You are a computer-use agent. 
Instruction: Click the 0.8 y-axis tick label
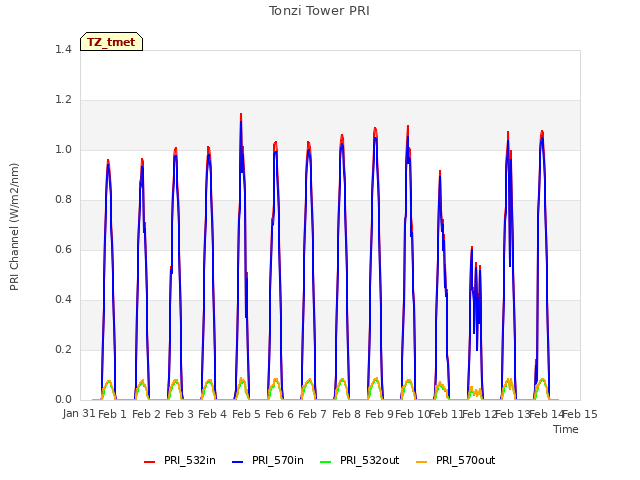coord(63,200)
